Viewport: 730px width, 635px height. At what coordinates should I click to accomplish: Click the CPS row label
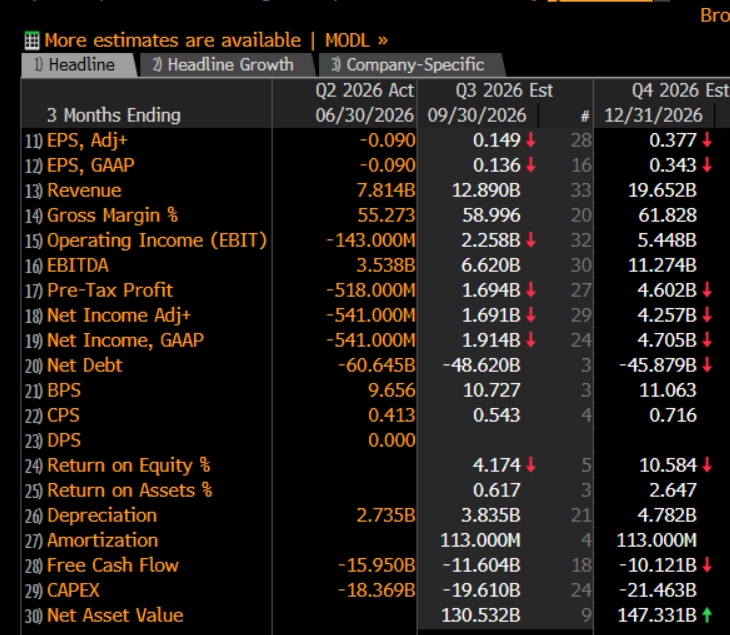[x=63, y=415]
